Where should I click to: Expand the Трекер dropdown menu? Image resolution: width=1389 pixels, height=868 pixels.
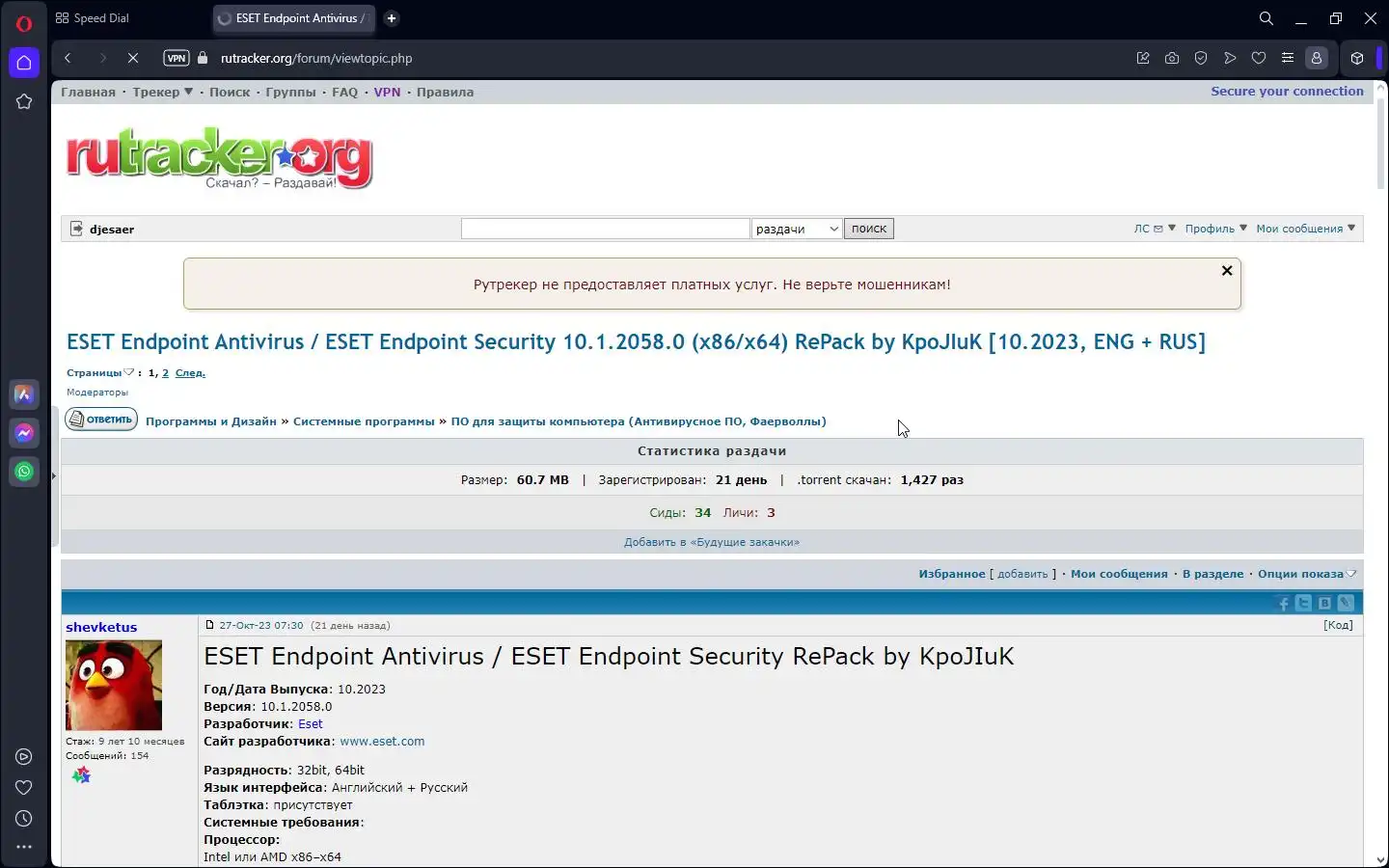tap(162, 93)
